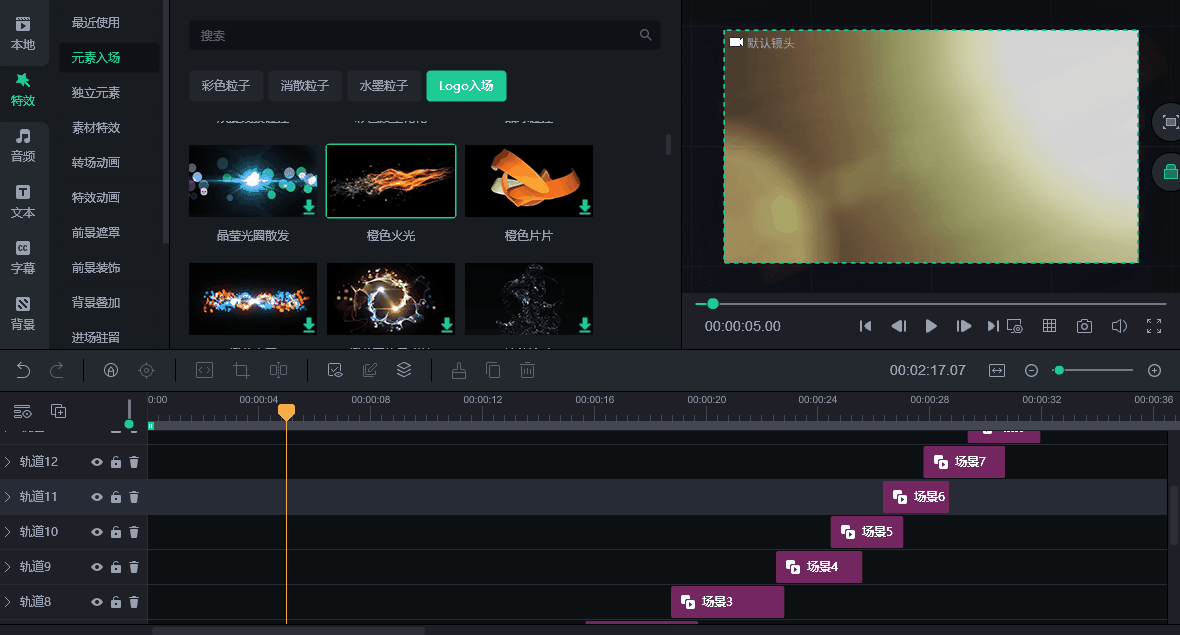The image size is (1180, 635).
Task: Play the preview video
Action: coord(931,326)
